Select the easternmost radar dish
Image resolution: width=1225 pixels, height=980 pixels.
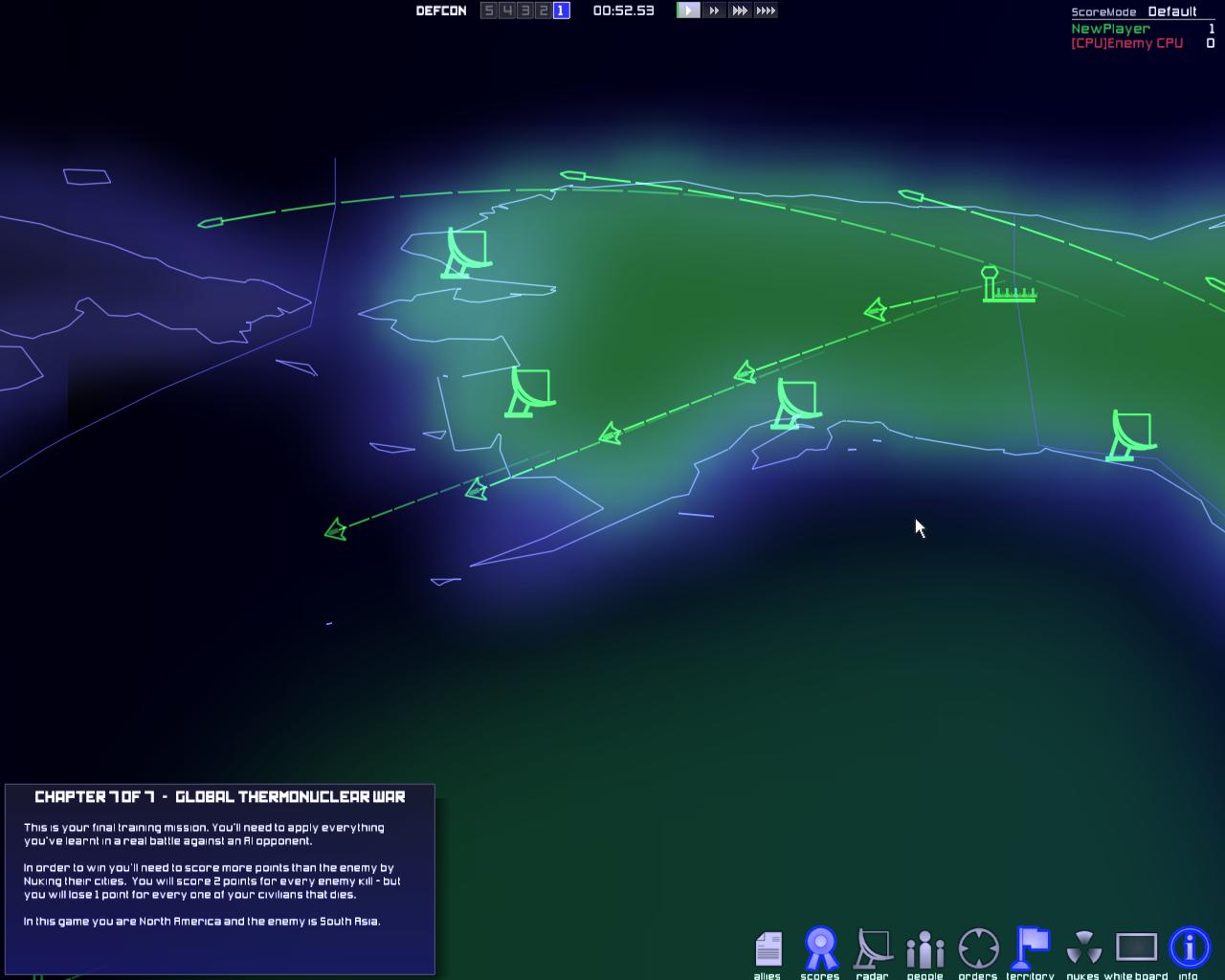(1131, 435)
